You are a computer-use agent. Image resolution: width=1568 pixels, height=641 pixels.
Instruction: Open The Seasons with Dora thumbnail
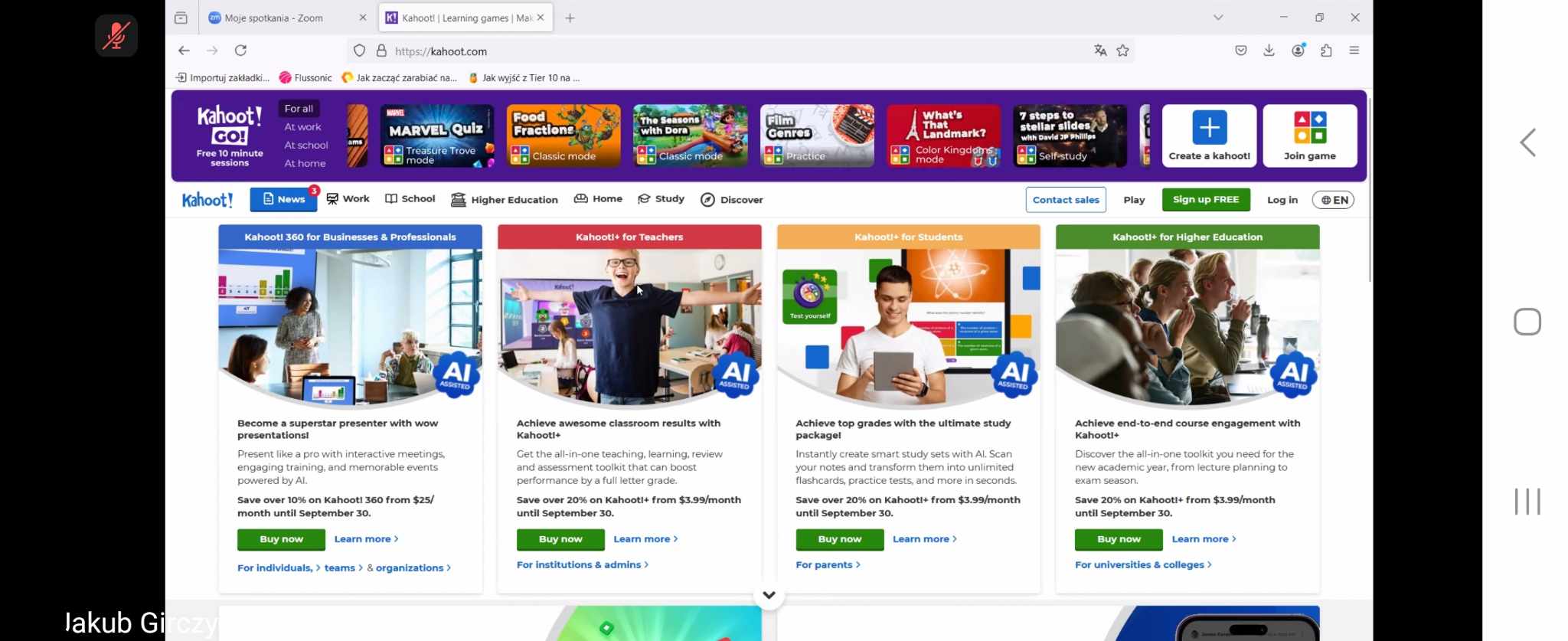point(691,136)
